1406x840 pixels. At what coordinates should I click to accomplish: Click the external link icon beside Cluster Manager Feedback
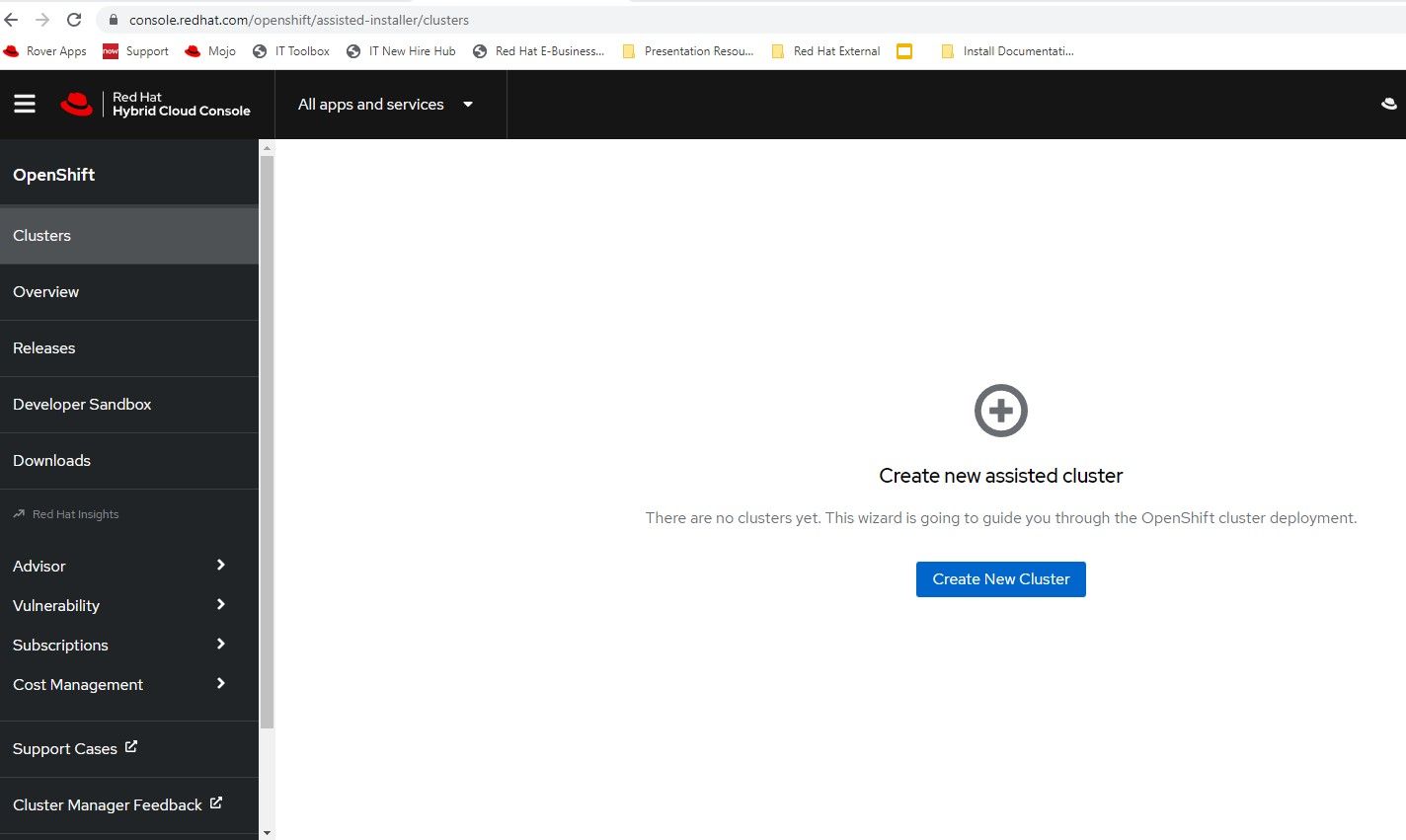pos(216,803)
